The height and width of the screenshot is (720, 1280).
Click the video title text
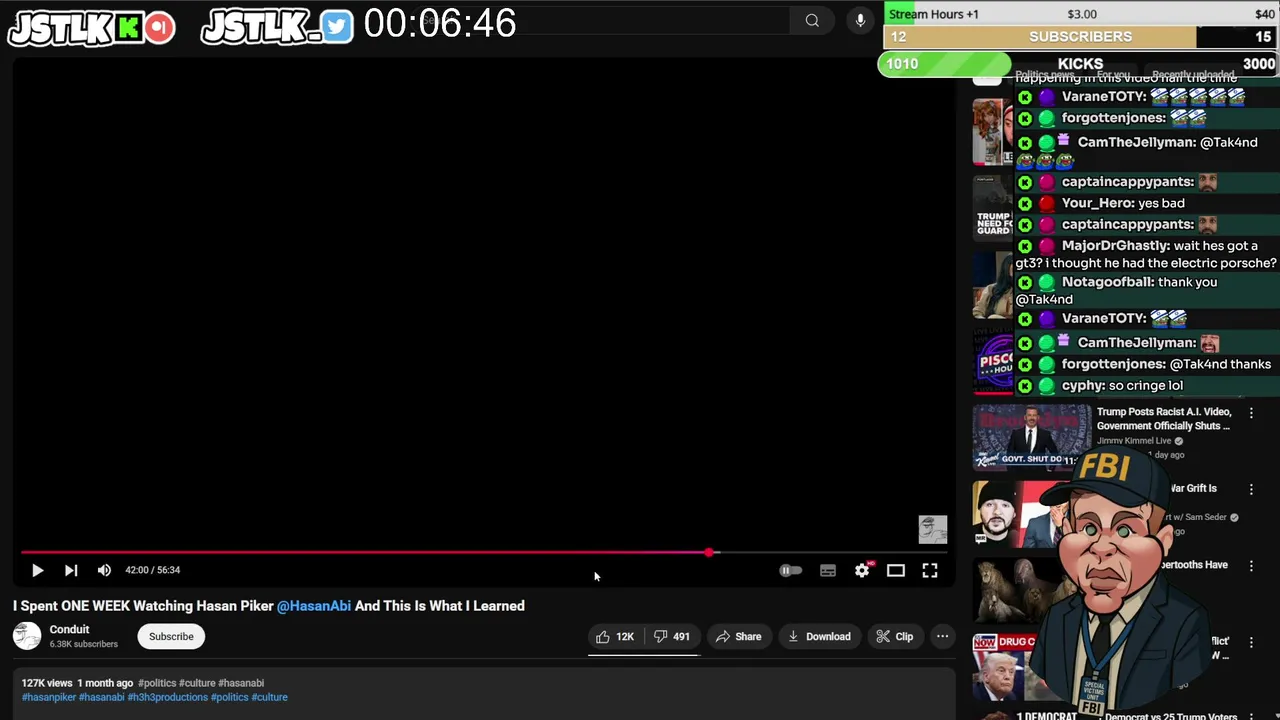269,605
